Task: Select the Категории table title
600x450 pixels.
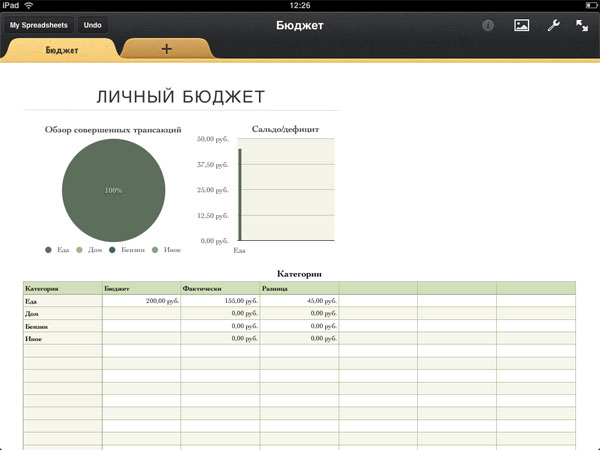Action: tap(299, 274)
